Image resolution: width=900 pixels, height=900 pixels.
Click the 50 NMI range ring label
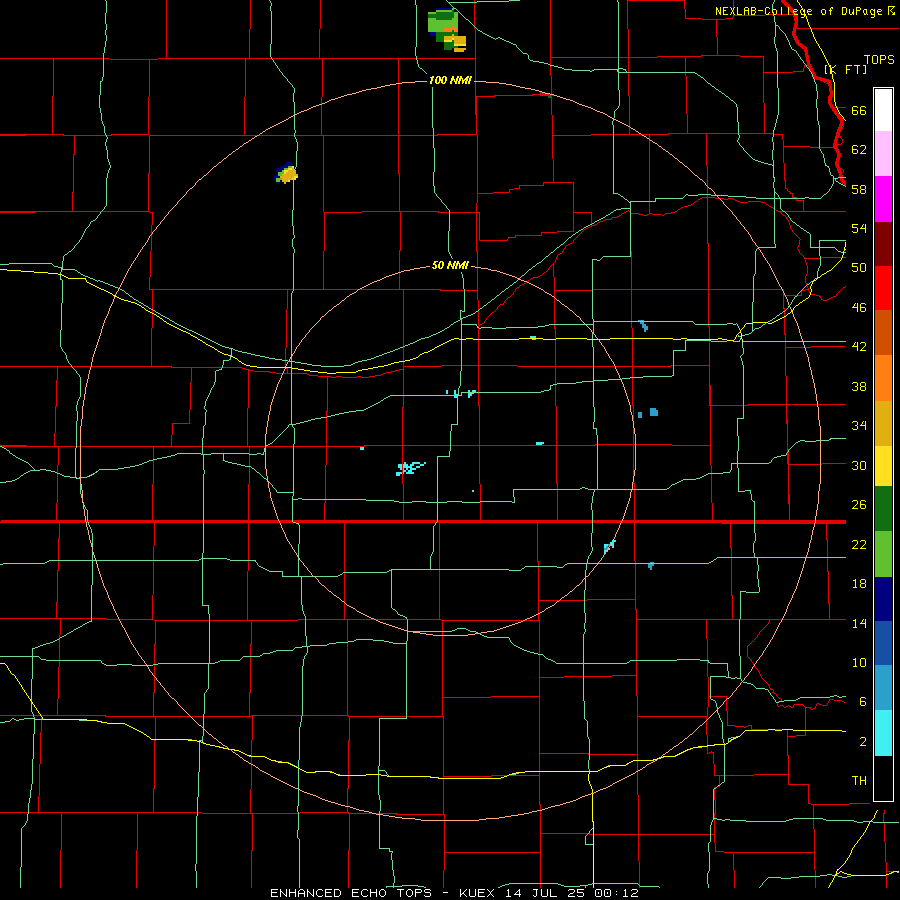[450, 265]
